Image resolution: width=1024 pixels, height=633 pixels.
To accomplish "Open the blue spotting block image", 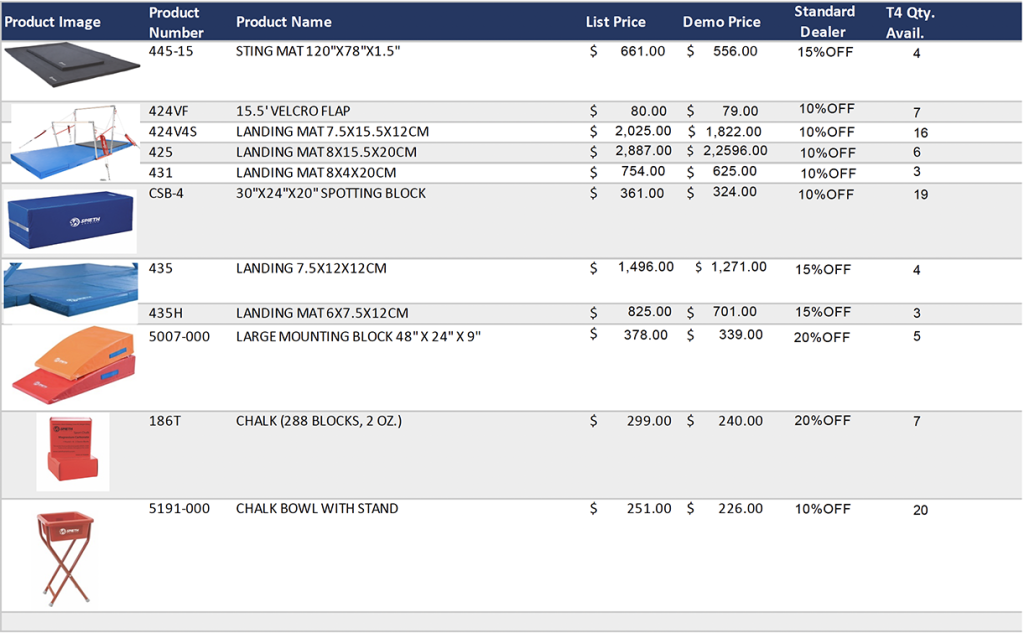I will click(x=70, y=221).
